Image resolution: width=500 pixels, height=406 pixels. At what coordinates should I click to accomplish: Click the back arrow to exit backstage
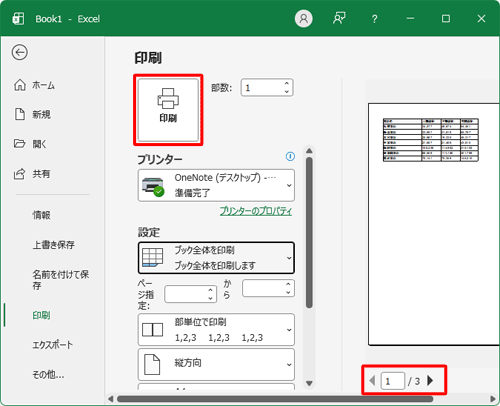click(20, 52)
